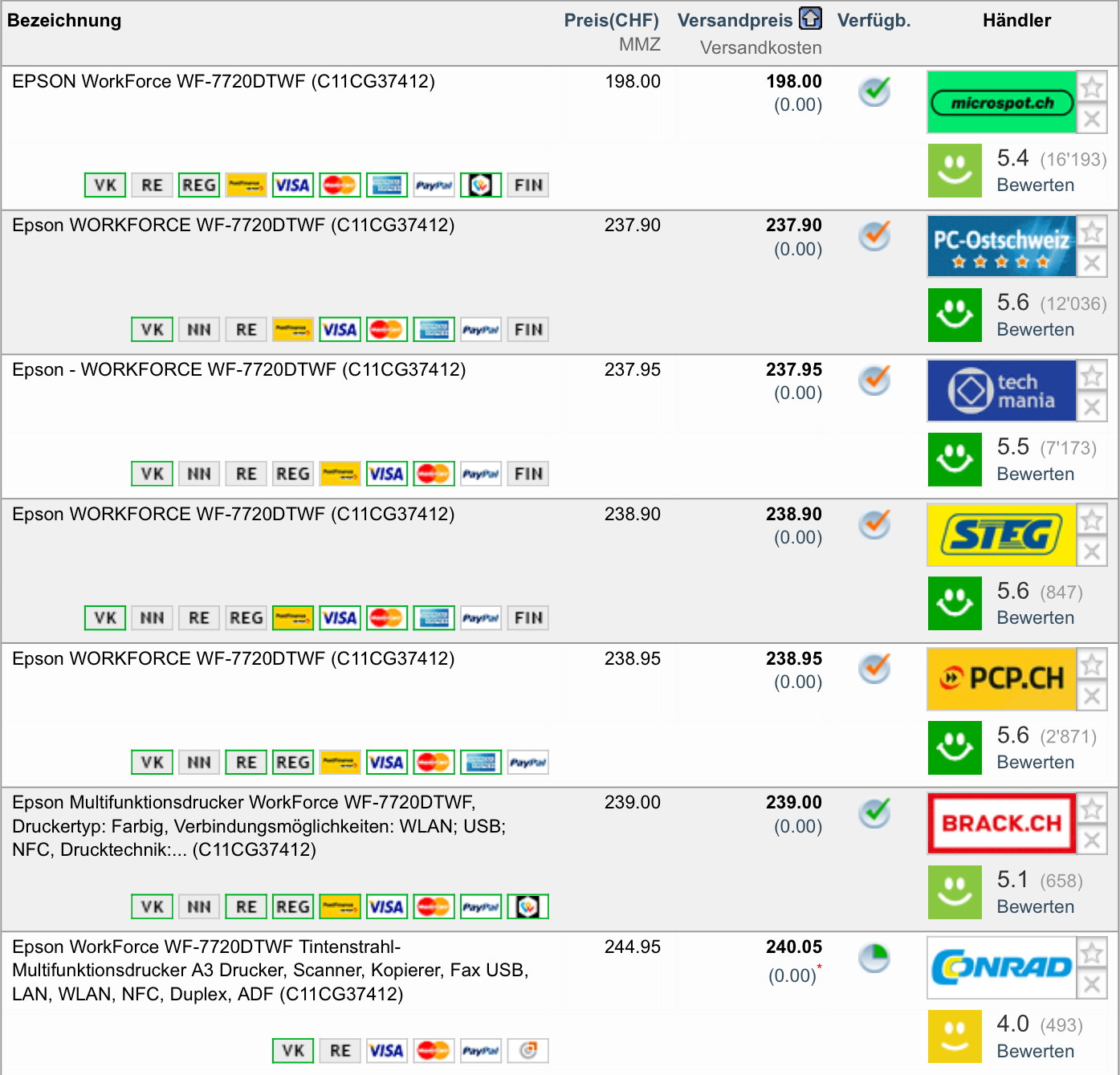Open the EPSON WorkForce WF-7720DTWF 198.00 offer
Viewport: 1120px width, 1075px height.
click(223, 82)
